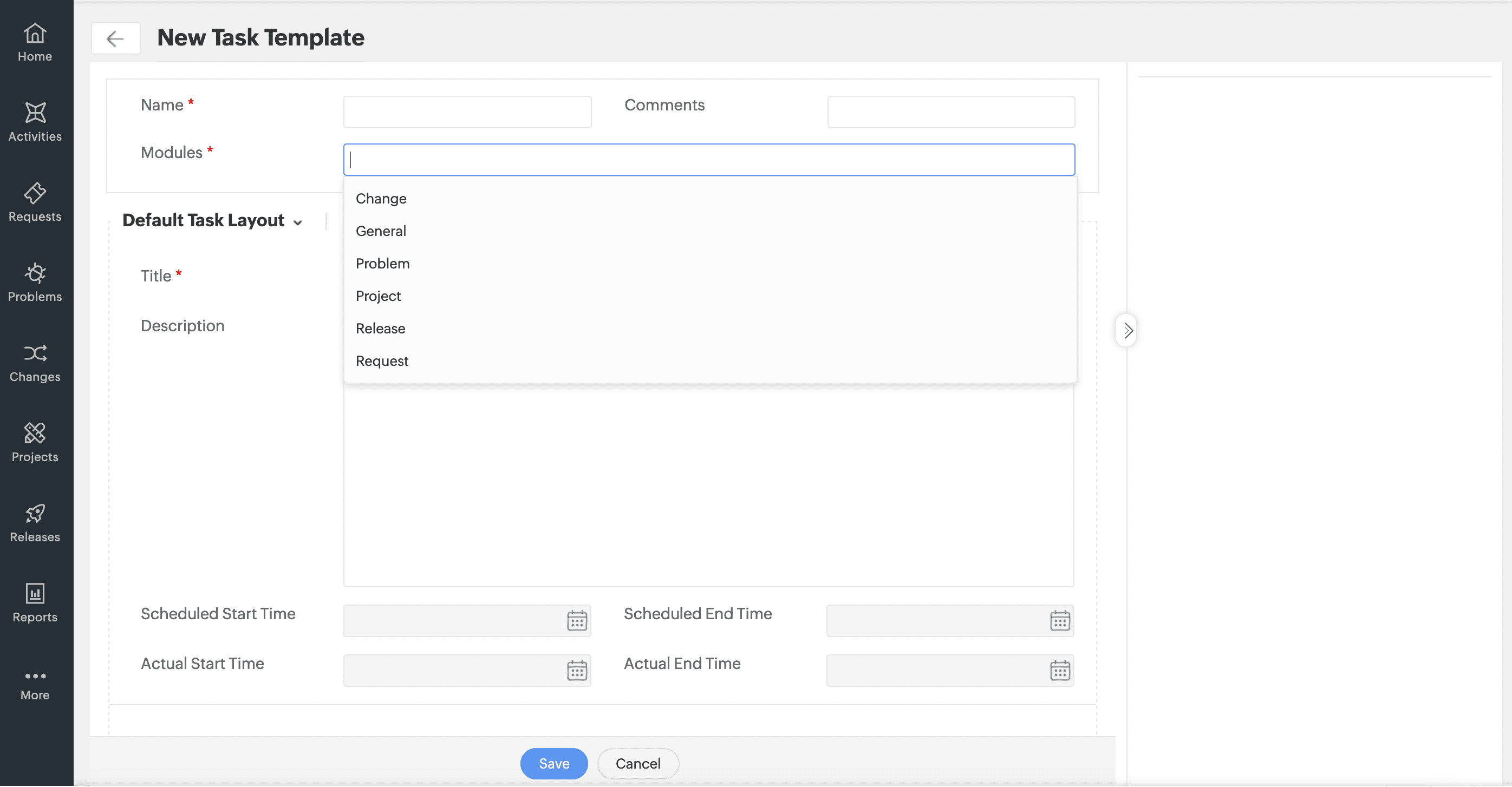The height and width of the screenshot is (787, 1512).
Task: Open the Releases rocket icon
Action: coord(35,522)
